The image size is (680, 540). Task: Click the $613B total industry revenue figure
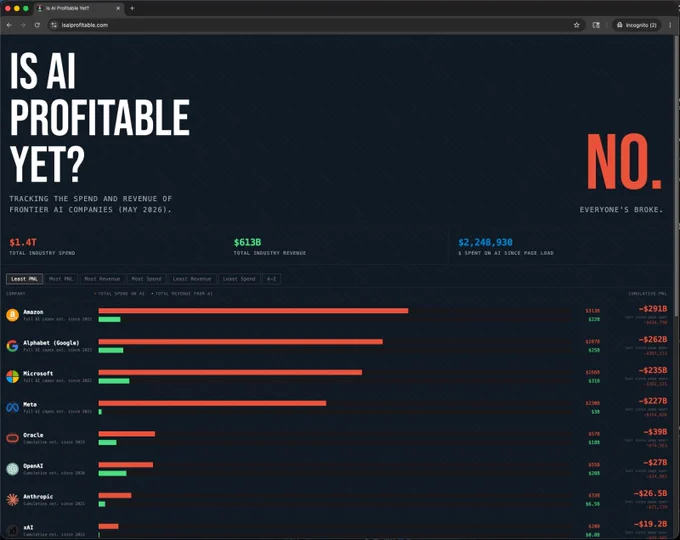(248, 242)
